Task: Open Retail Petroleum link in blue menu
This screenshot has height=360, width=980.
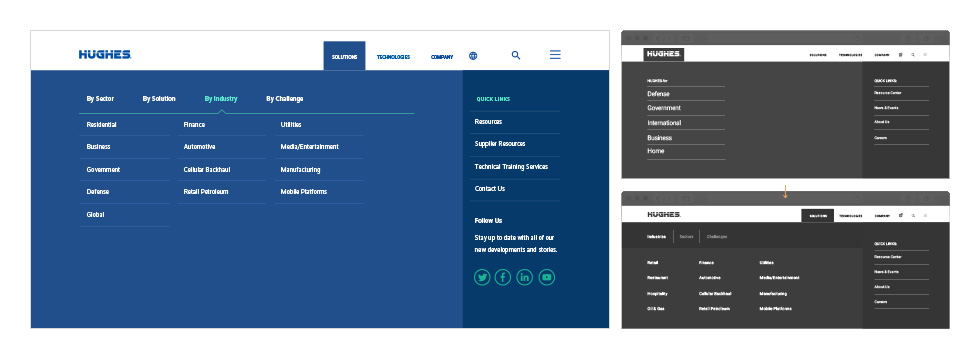Action: [x=206, y=192]
